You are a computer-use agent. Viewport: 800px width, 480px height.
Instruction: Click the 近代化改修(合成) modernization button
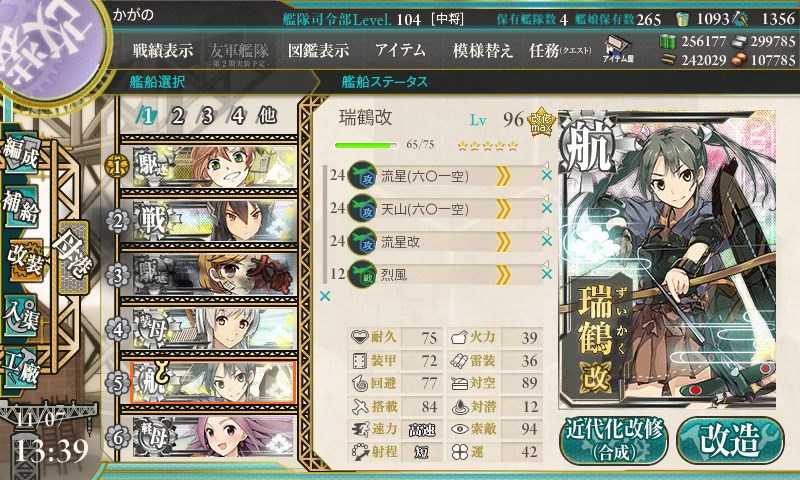pos(614,441)
